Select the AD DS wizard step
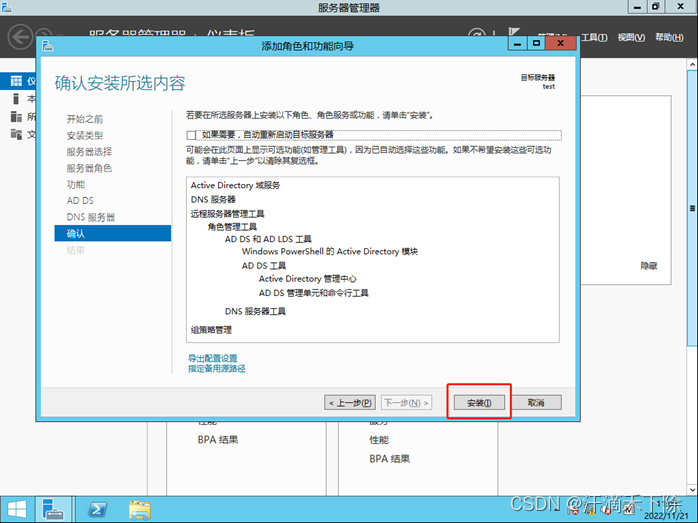Viewport: 698px width, 523px height. pos(80,201)
